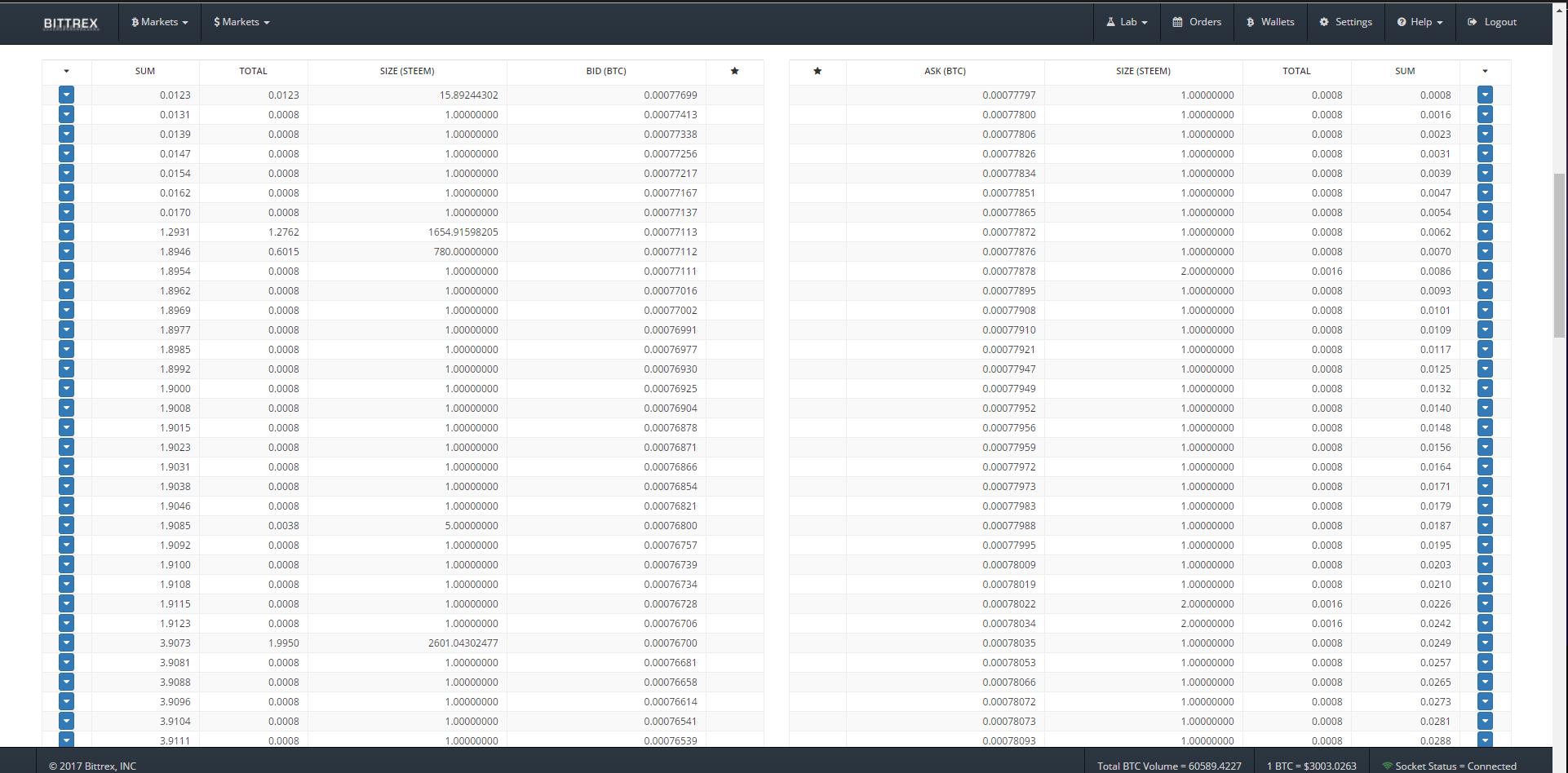The image size is (1568, 773).
Task: Click the action button for bid 0.00077699
Action: click(x=67, y=95)
